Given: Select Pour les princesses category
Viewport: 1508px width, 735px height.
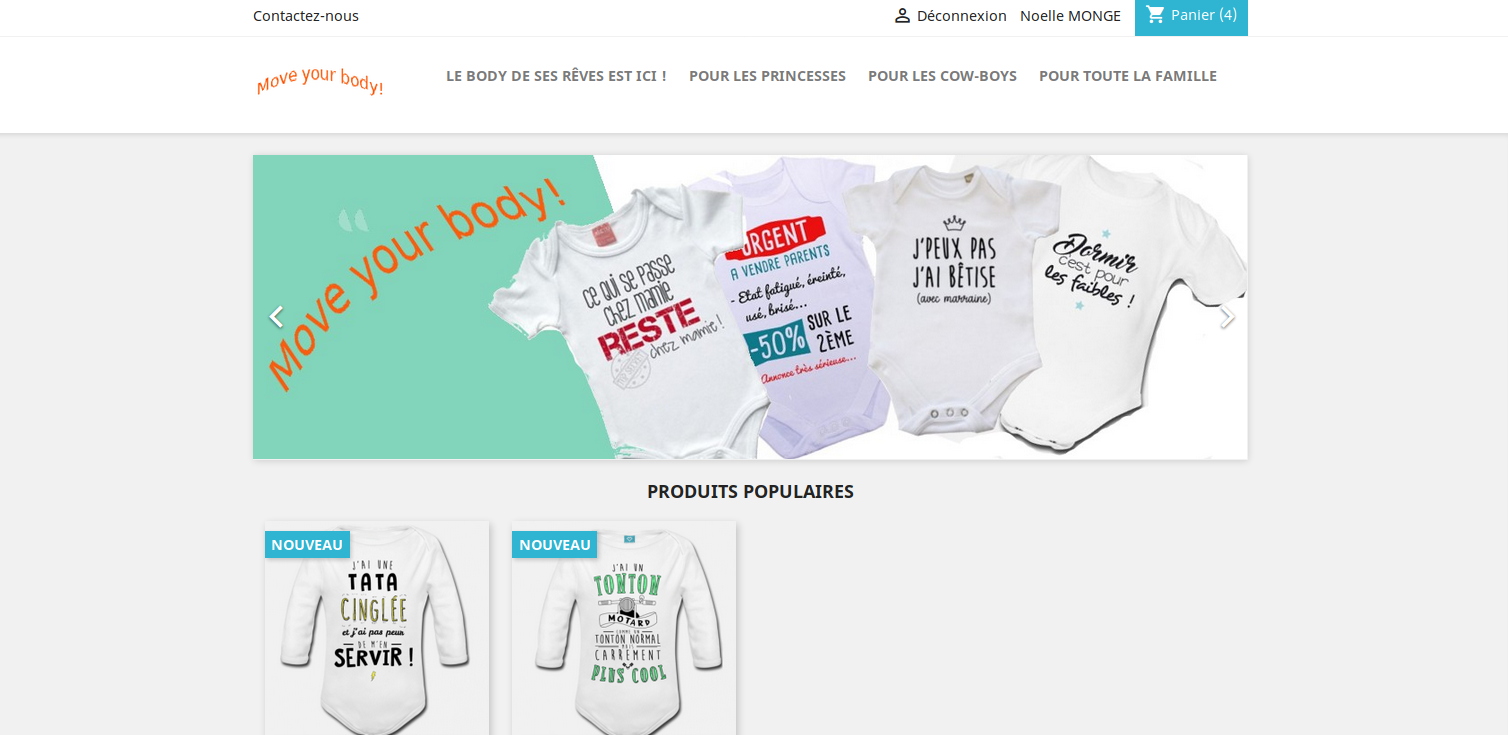Looking at the screenshot, I should [x=767, y=76].
